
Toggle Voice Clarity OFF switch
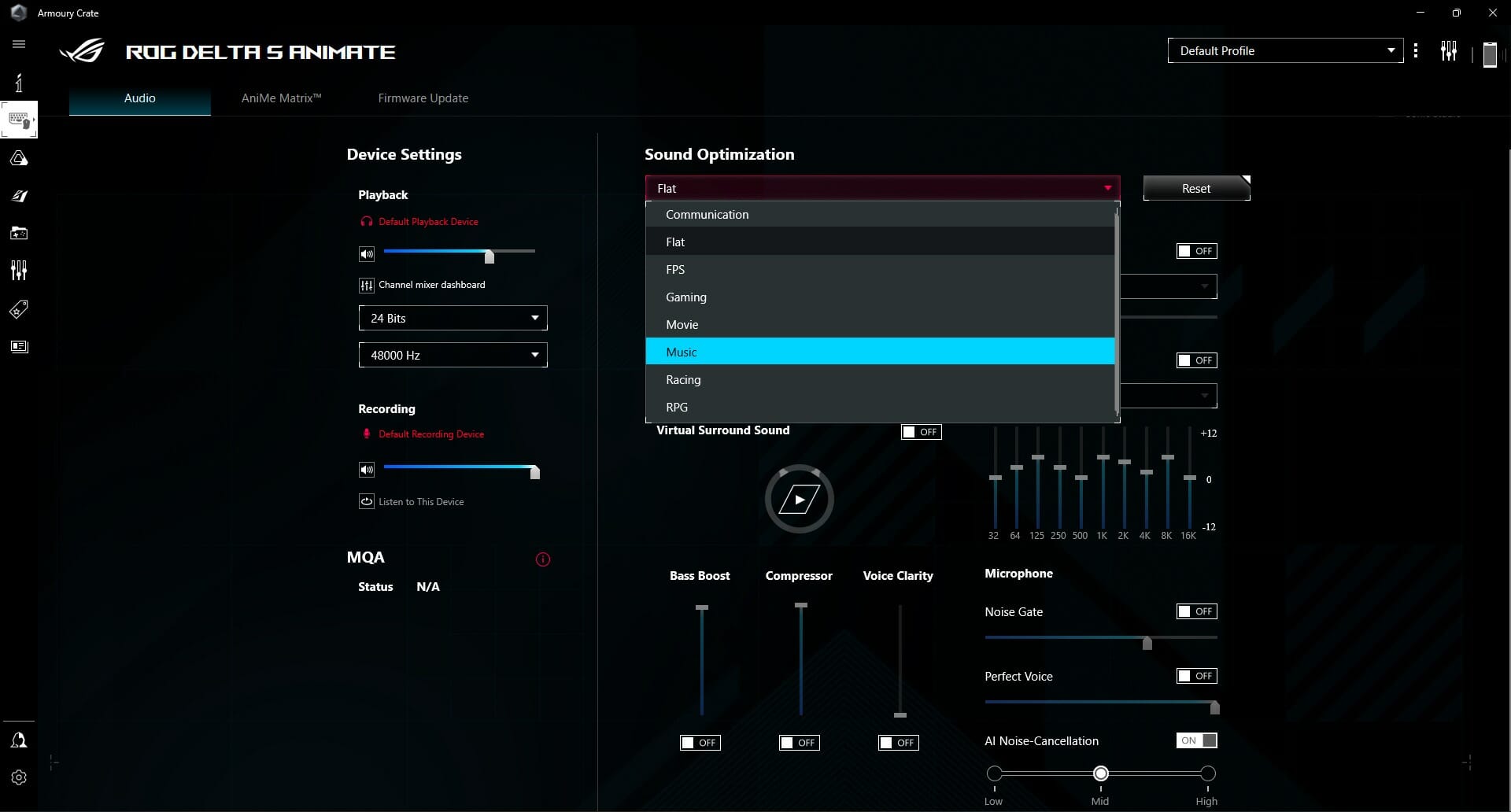coord(899,743)
